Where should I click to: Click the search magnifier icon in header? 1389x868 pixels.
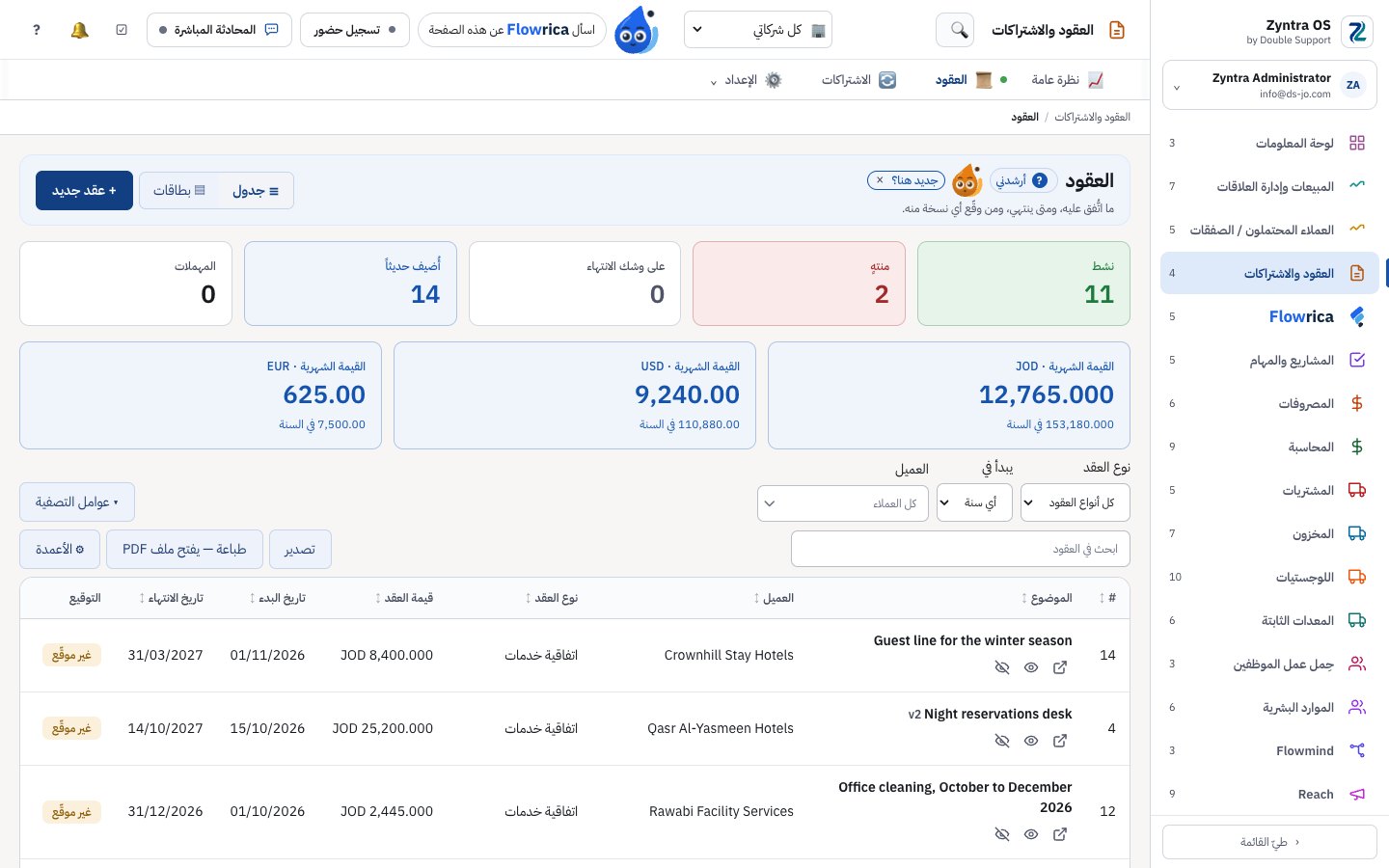point(955,30)
